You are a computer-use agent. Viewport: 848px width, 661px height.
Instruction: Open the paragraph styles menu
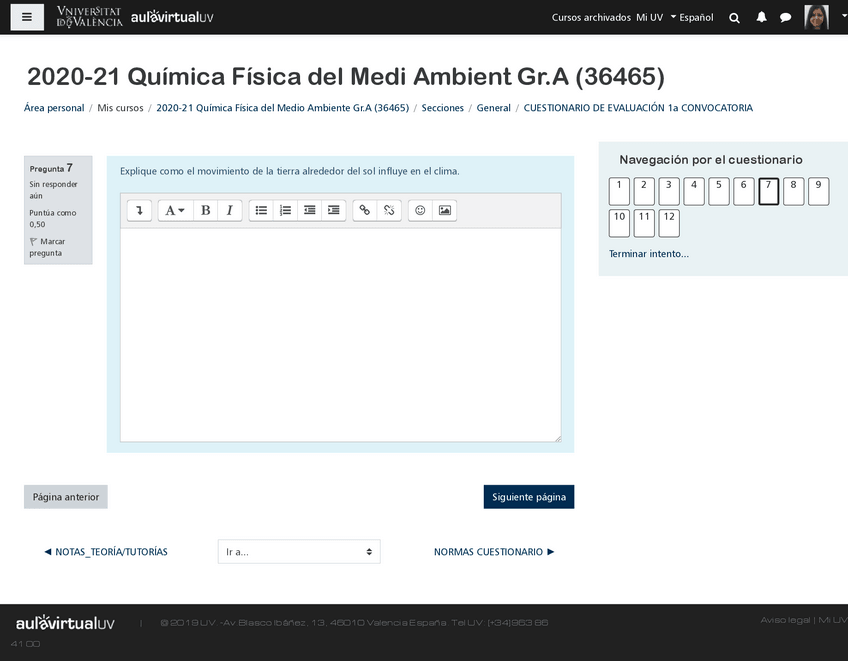175,210
